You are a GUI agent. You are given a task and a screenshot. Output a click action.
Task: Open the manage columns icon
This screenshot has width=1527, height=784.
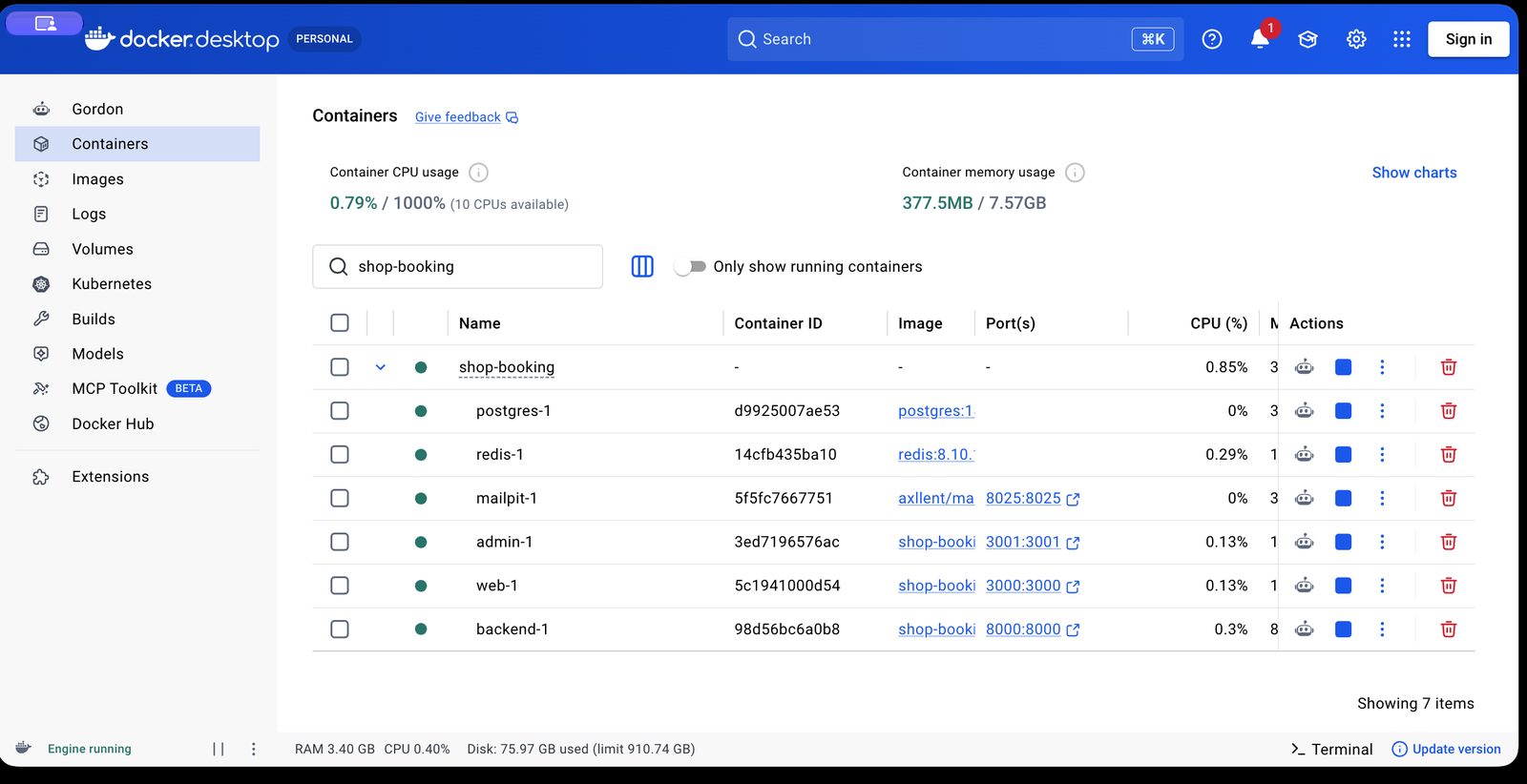click(642, 266)
